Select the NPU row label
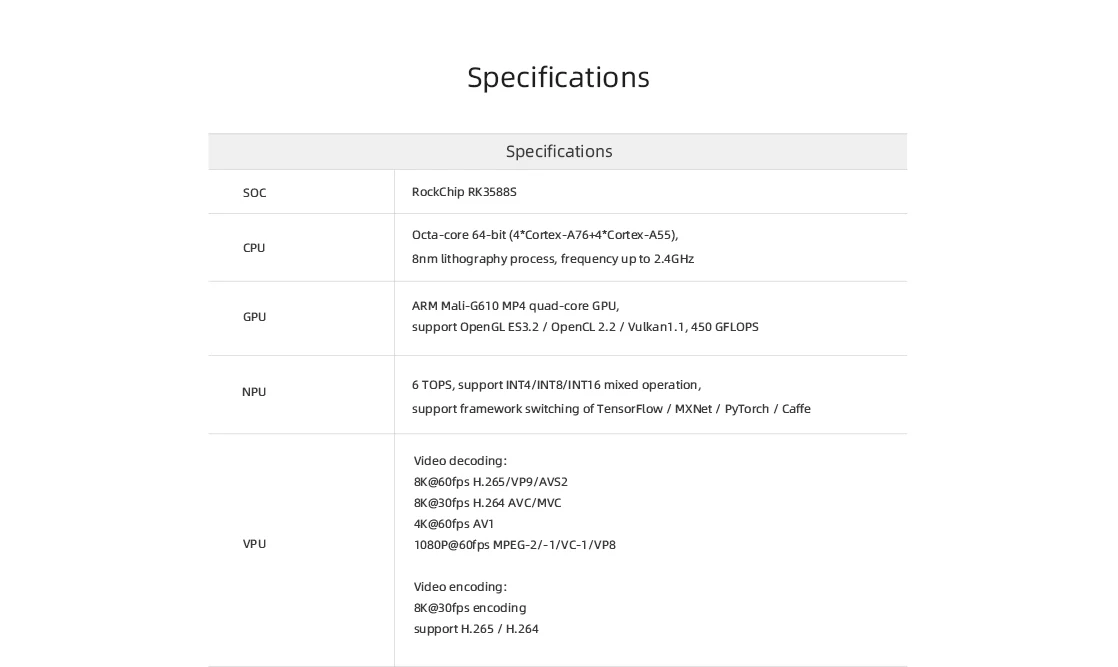The image size is (1118, 667). pyautogui.click(x=254, y=392)
